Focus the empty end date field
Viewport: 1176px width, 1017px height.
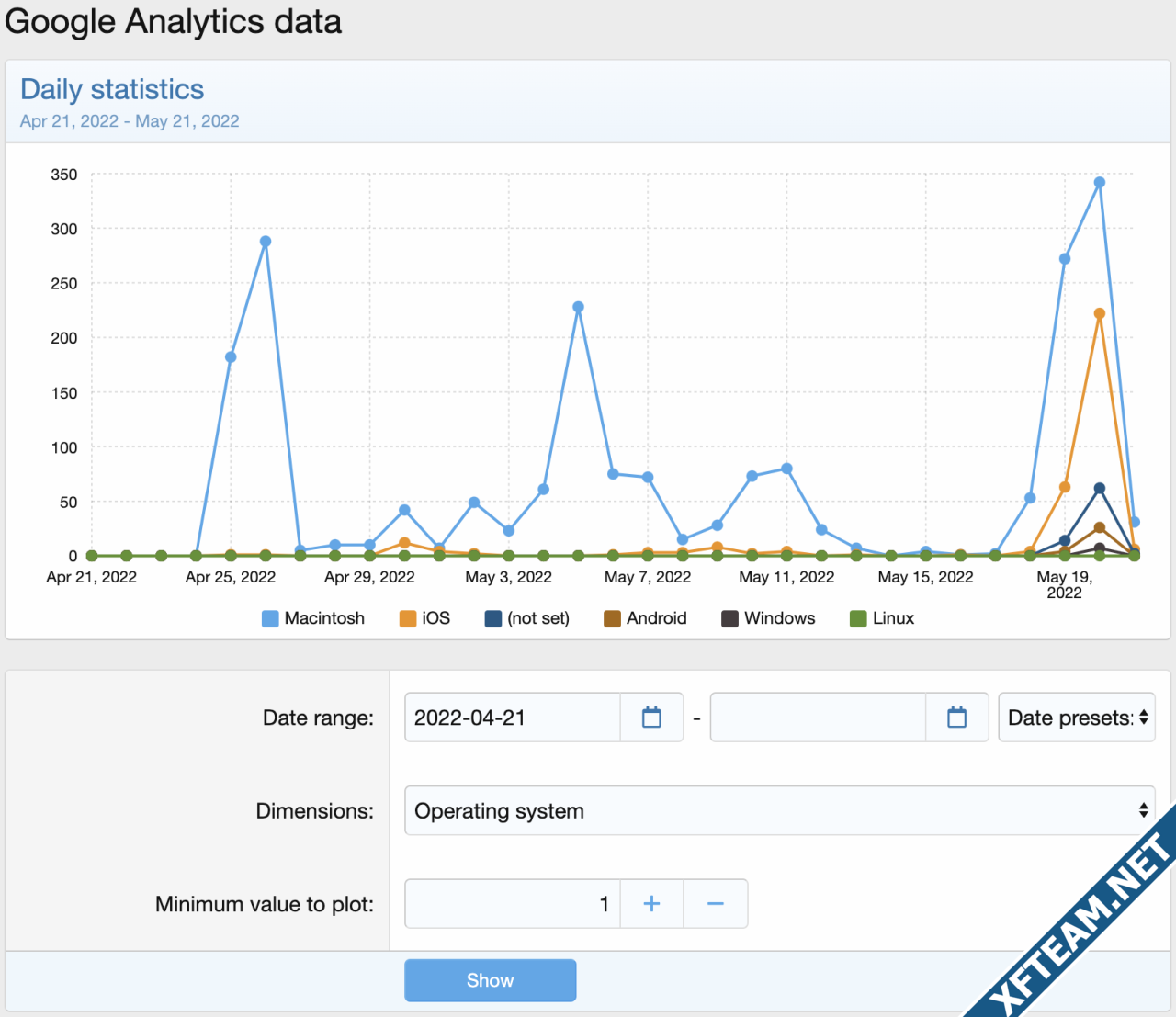pos(818,718)
